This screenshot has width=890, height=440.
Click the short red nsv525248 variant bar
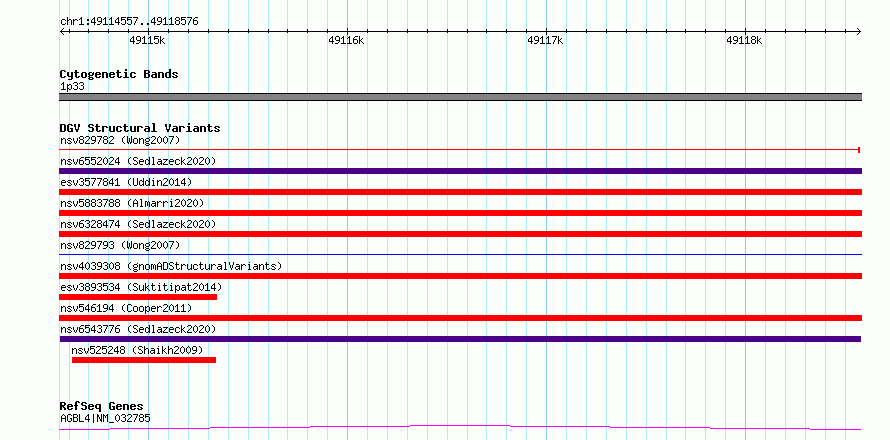pos(144,360)
